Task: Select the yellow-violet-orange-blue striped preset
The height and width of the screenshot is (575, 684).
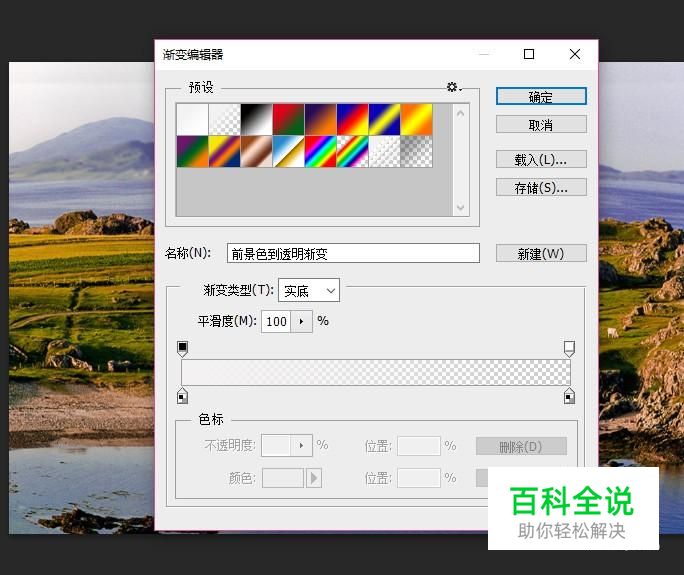Action: (x=225, y=151)
